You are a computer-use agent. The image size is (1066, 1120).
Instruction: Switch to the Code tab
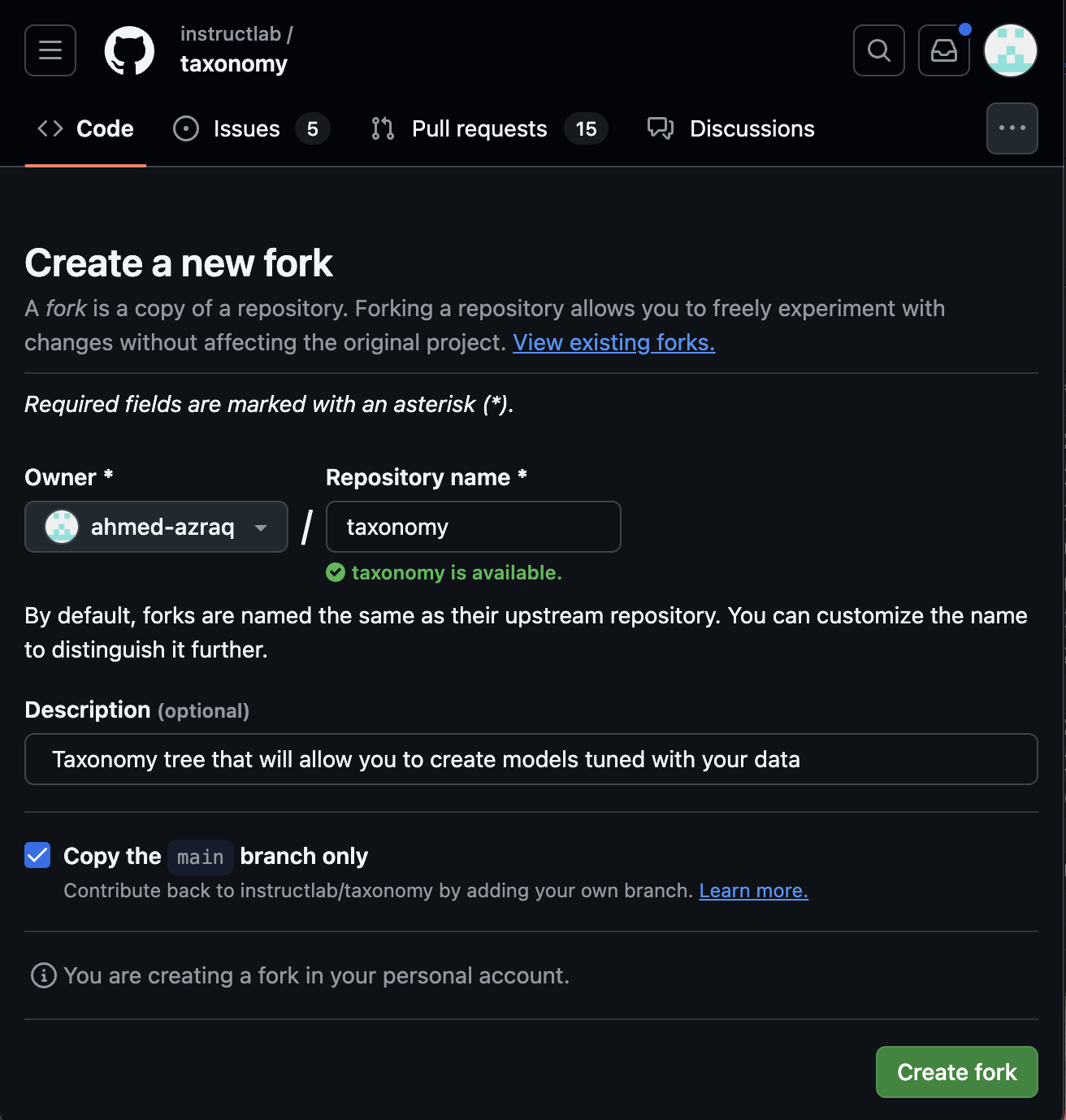(x=86, y=128)
